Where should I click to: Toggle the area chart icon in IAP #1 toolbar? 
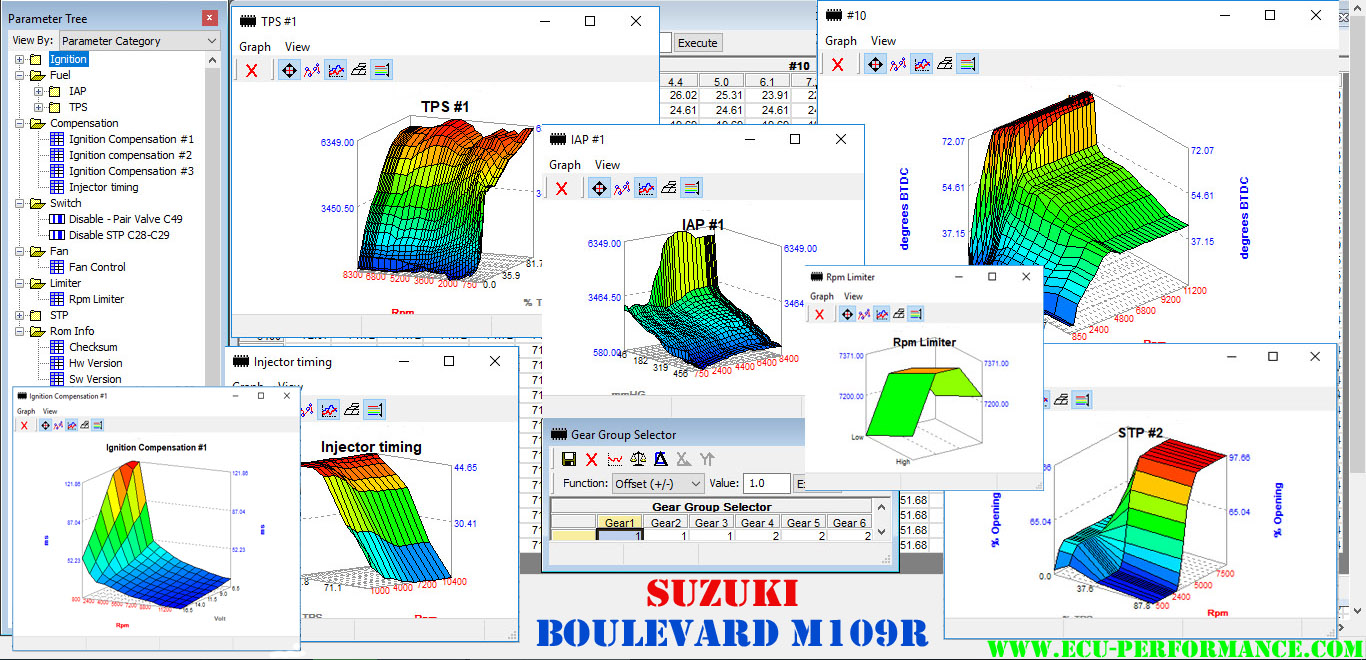point(645,188)
